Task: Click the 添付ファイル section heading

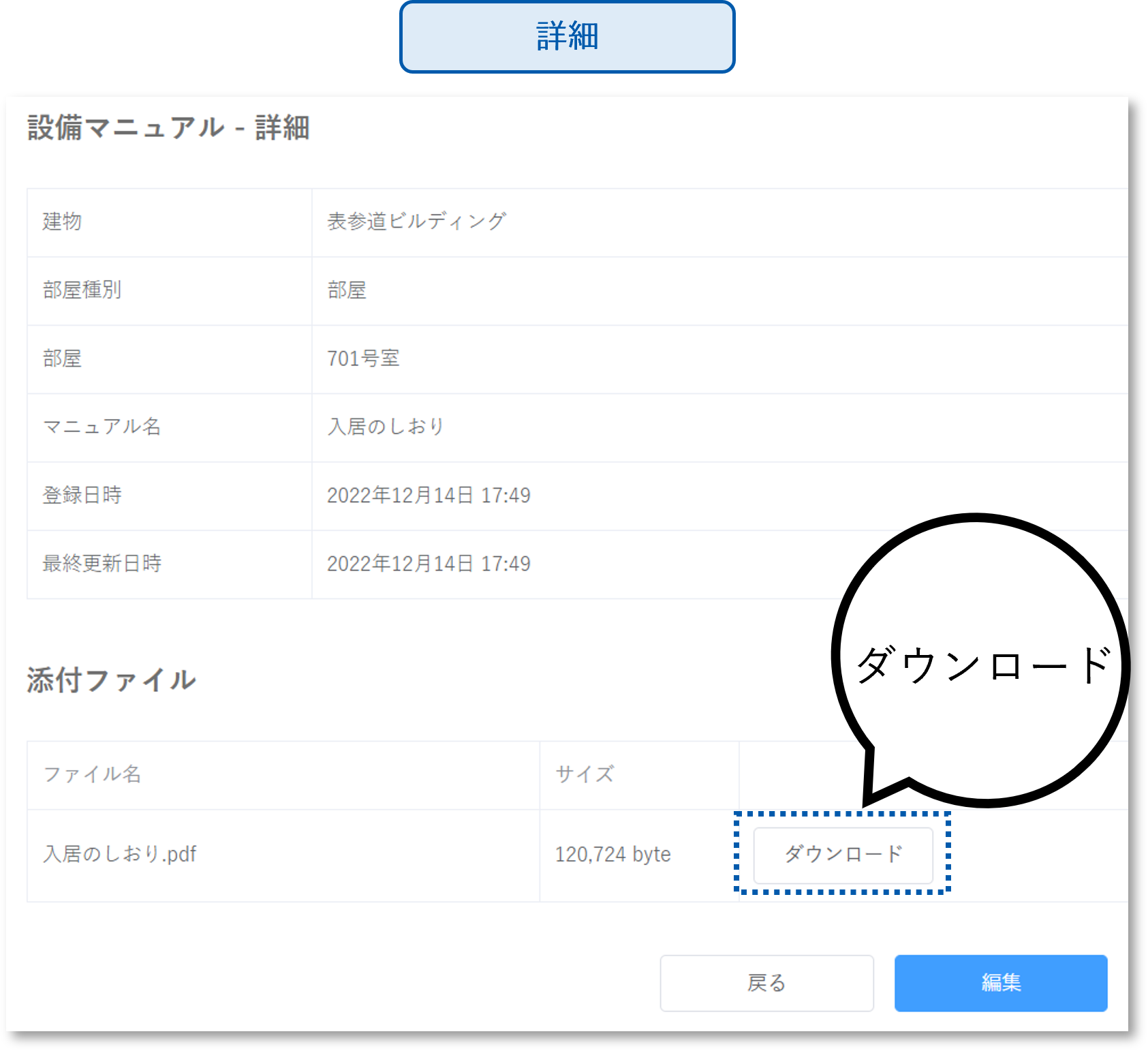Action: tap(112, 680)
